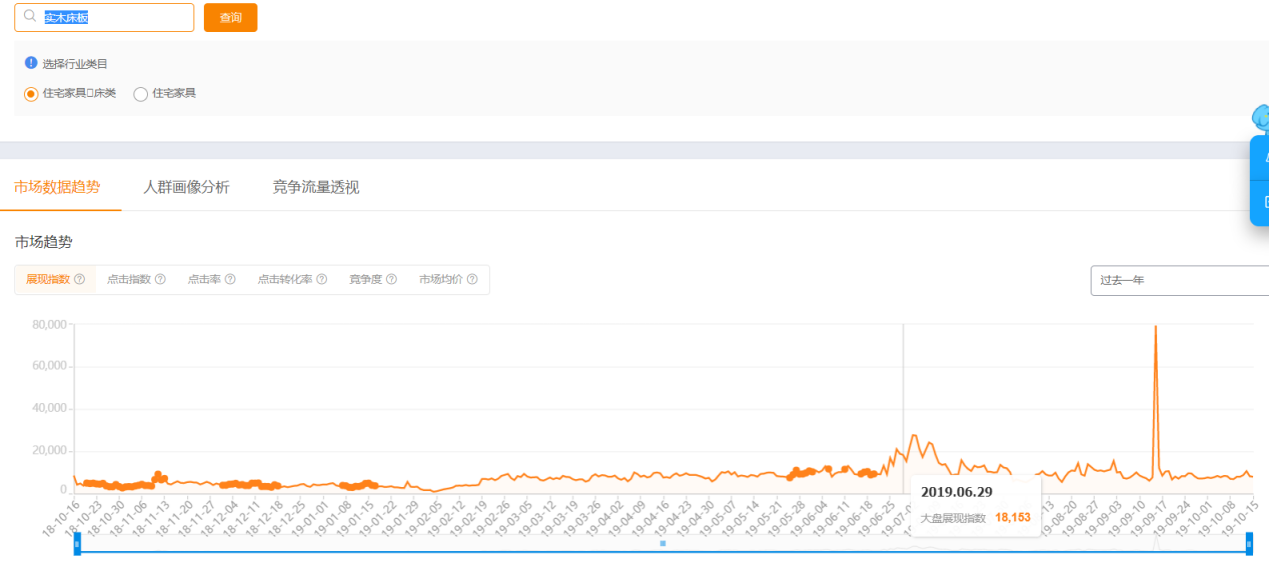Select the 住宅家具 radio option

pos(141,94)
